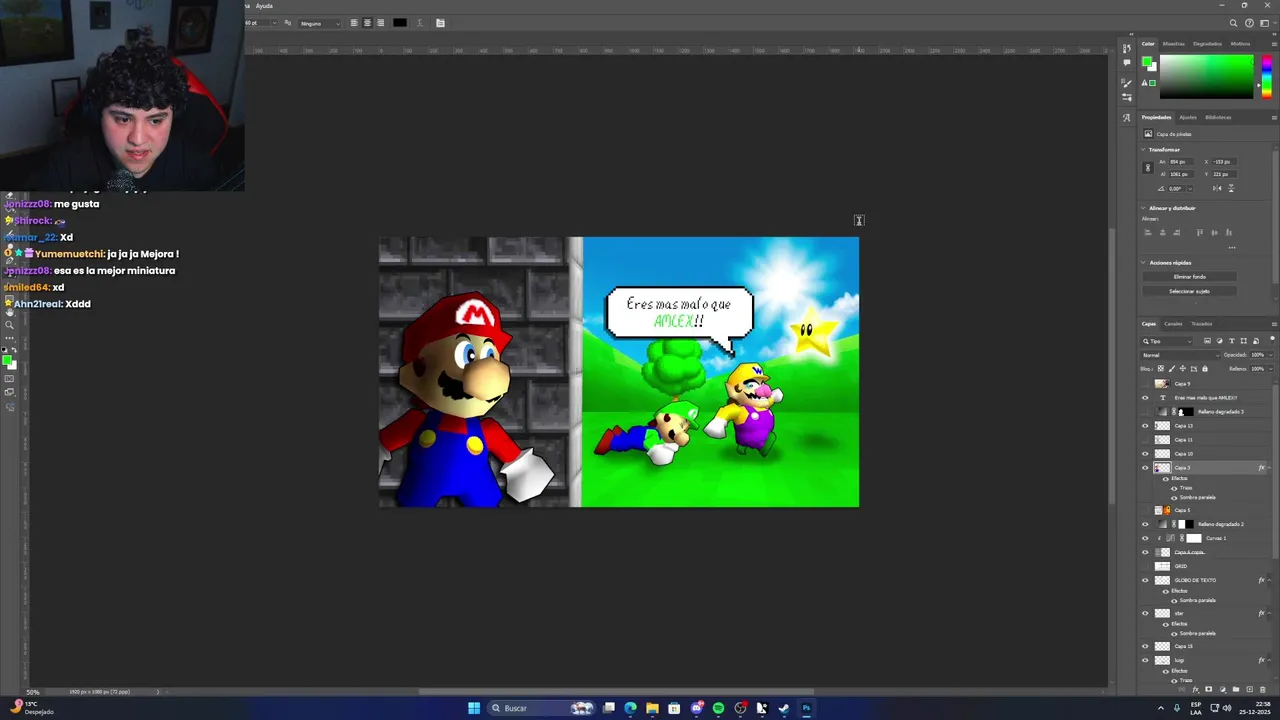The width and height of the screenshot is (1280, 720).
Task: Toggle Trazo effect visibility on Capa 3
Action: coord(1174,488)
